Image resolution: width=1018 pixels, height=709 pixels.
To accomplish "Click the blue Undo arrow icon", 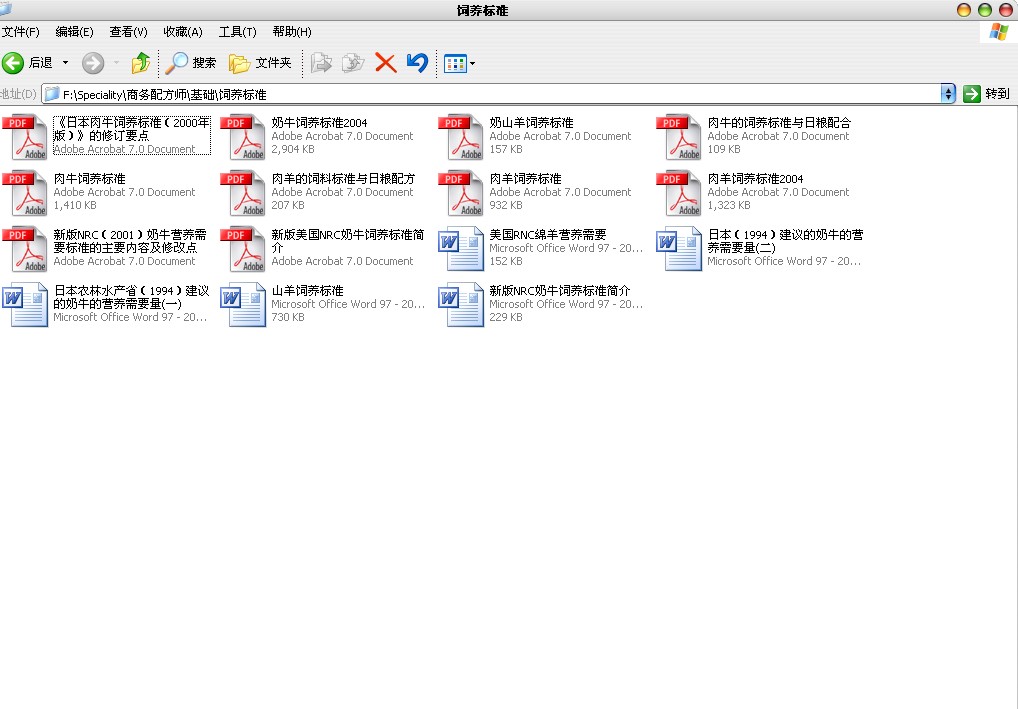I will [417, 63].
